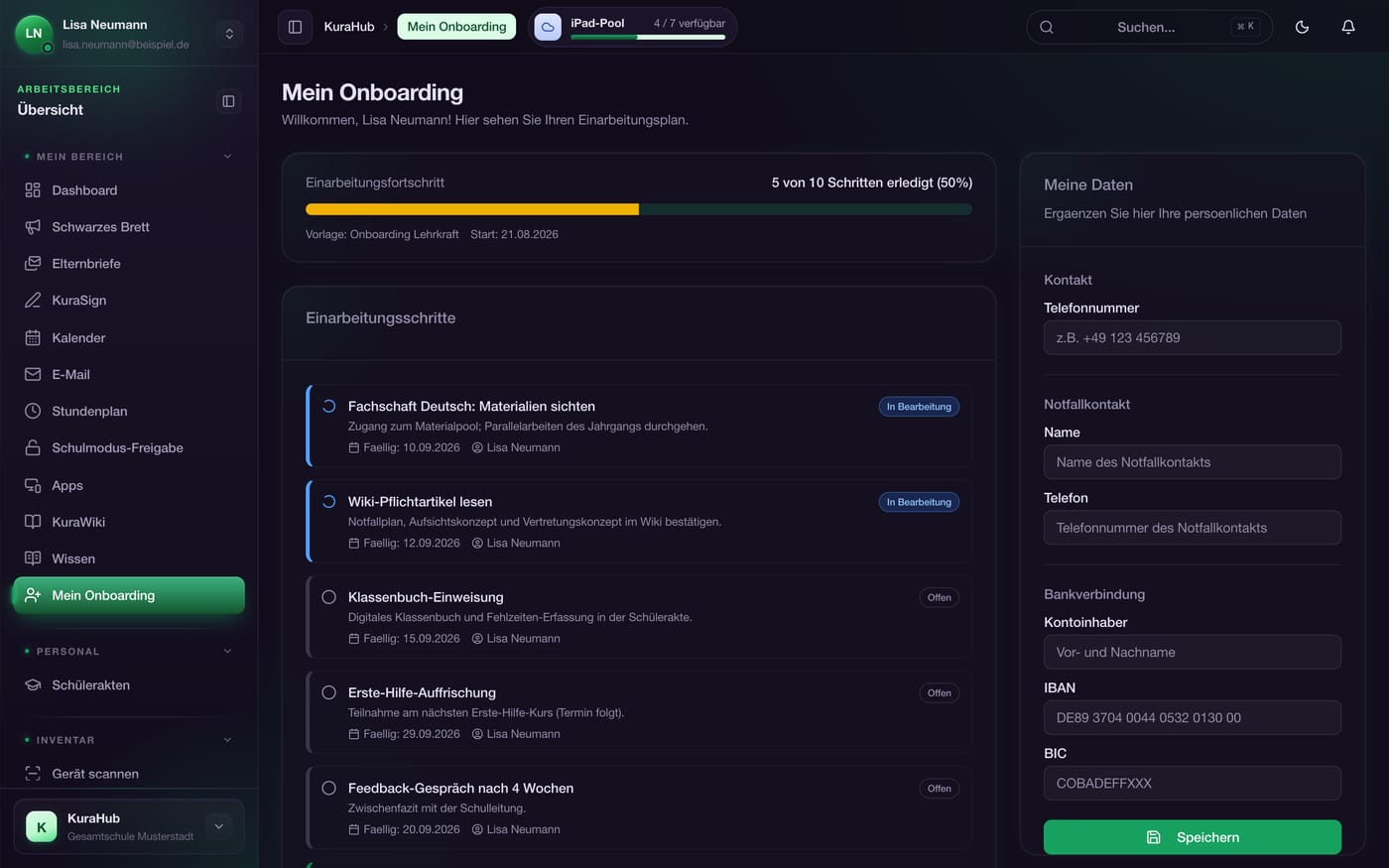Toggle the Feedback-Gespräch nach 4 Wochen circle

pos(328,788)
